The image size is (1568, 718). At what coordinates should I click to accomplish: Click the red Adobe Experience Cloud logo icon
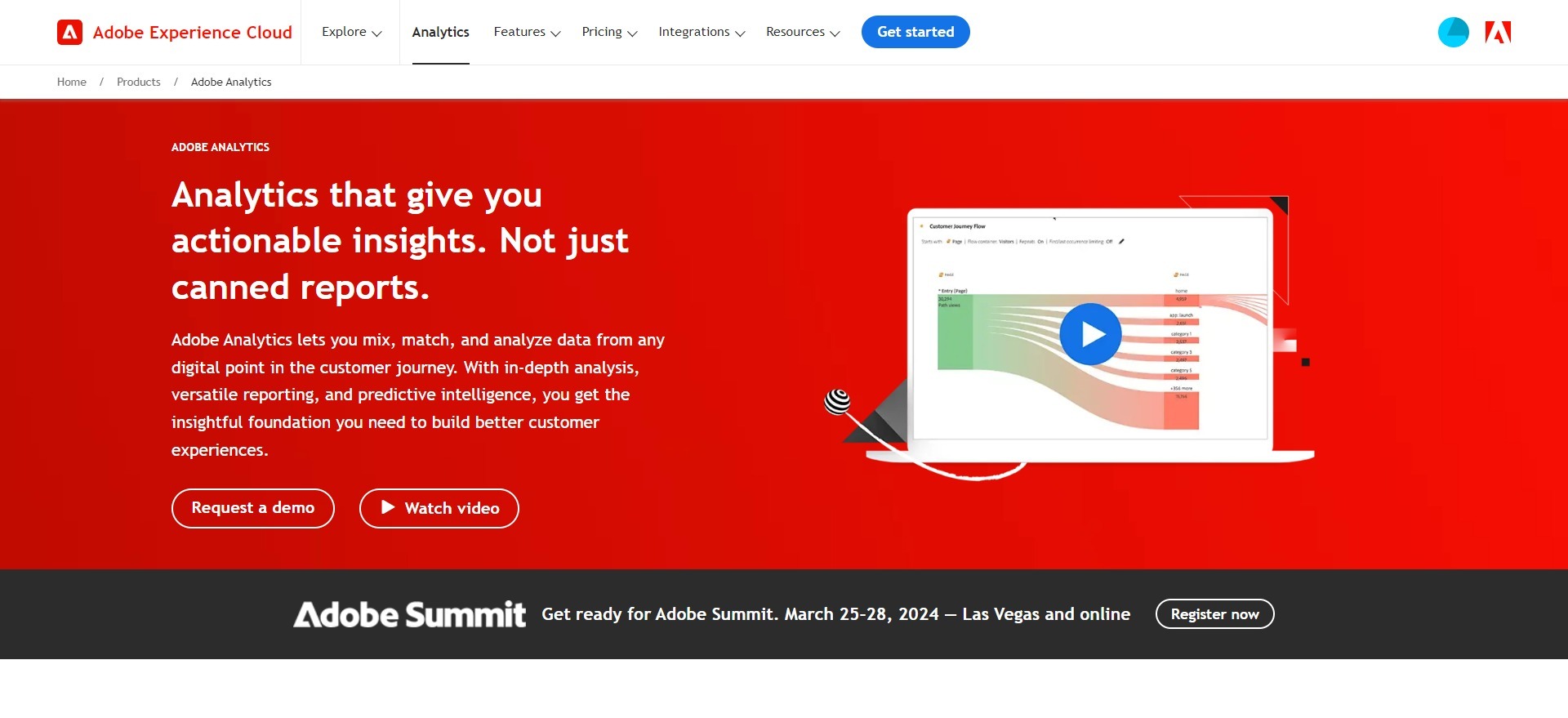point(70,33)
